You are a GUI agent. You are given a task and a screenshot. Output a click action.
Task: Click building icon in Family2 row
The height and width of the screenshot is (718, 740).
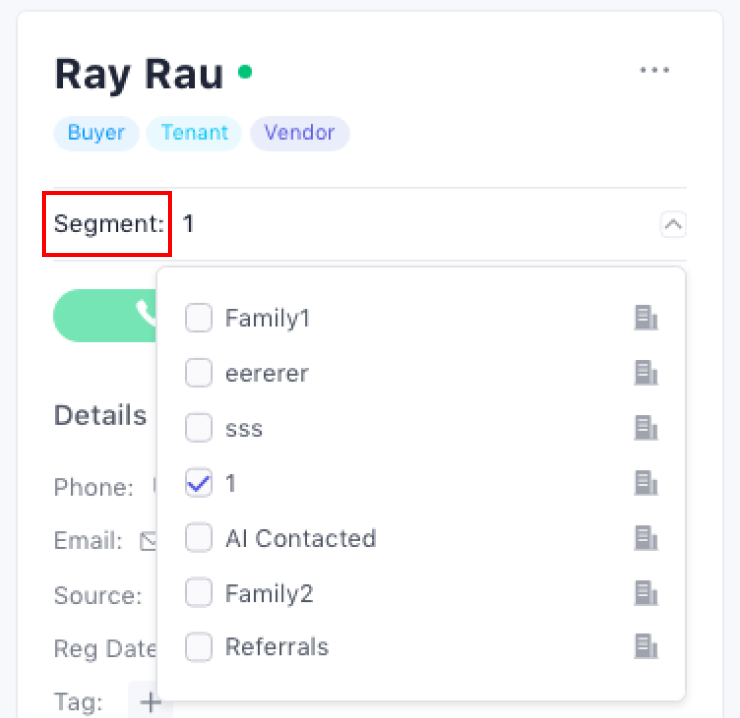[x=646, y=594]
